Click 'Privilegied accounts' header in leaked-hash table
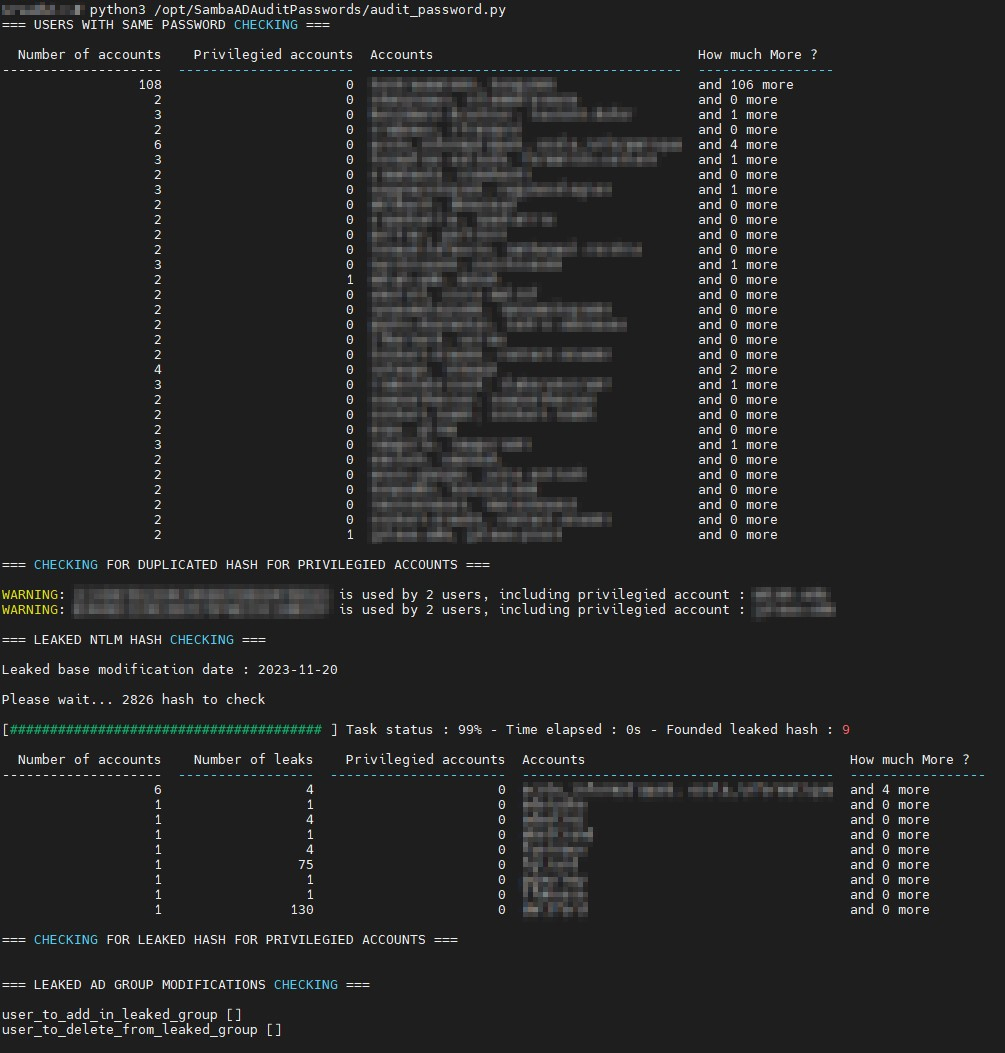 [425, 760]
